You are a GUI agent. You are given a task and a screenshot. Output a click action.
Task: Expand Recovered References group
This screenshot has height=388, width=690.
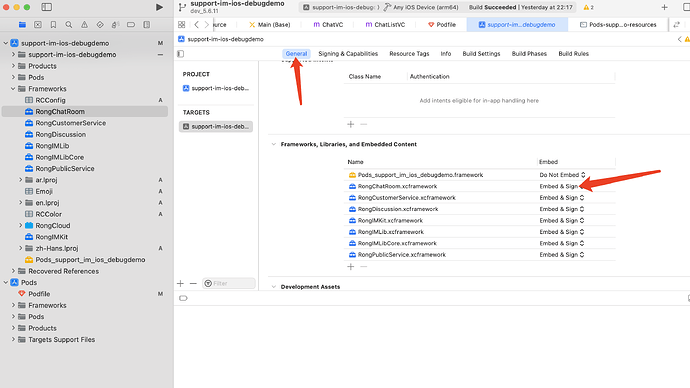coord(13,271)
